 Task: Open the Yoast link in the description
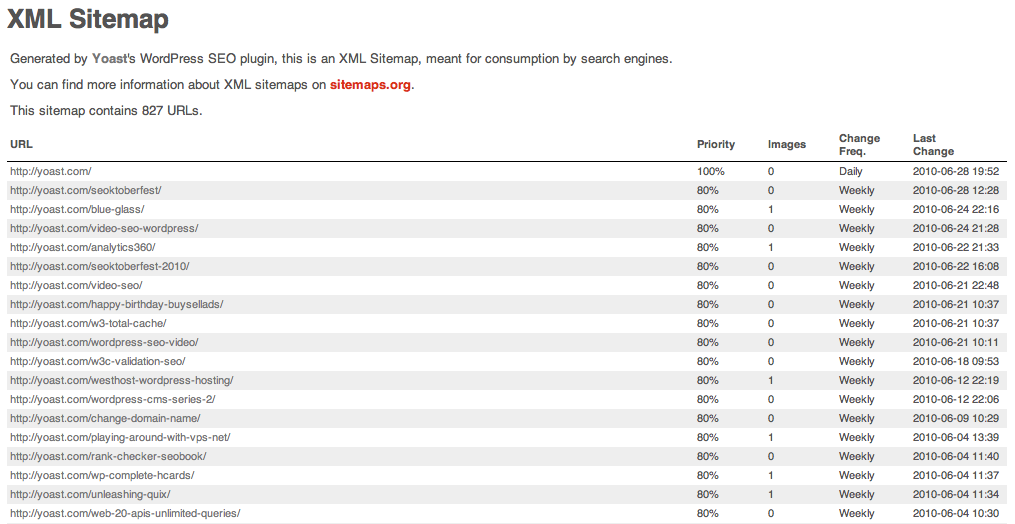109,59
